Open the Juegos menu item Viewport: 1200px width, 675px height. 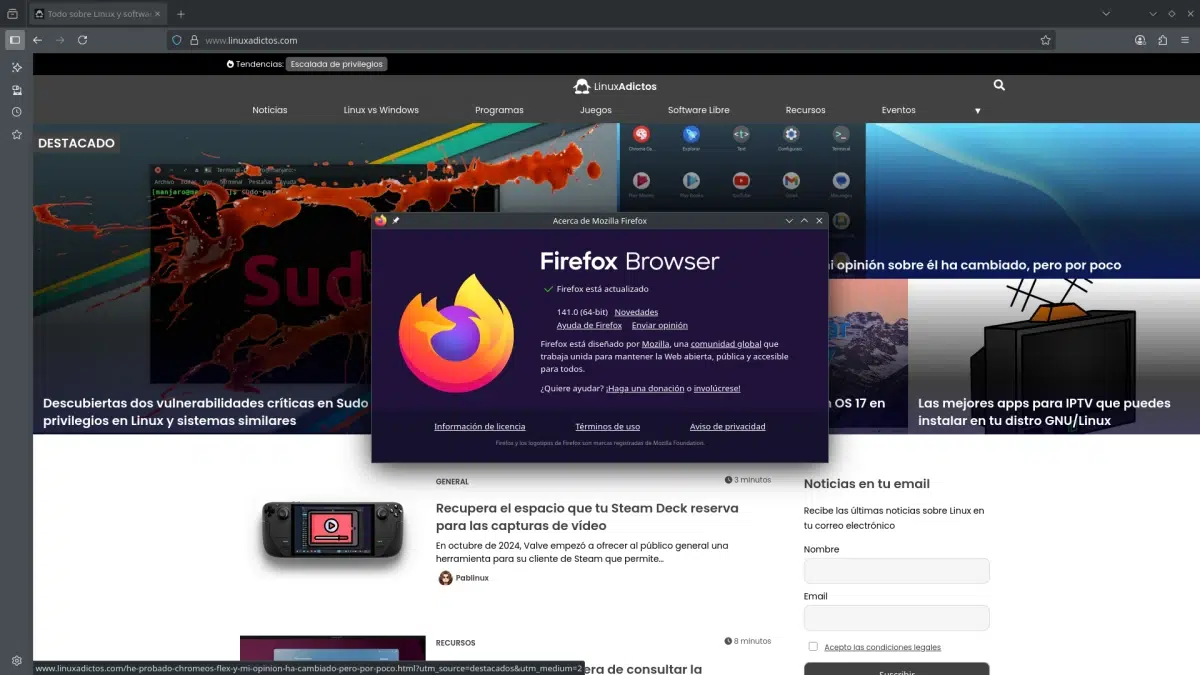[596, 110]
